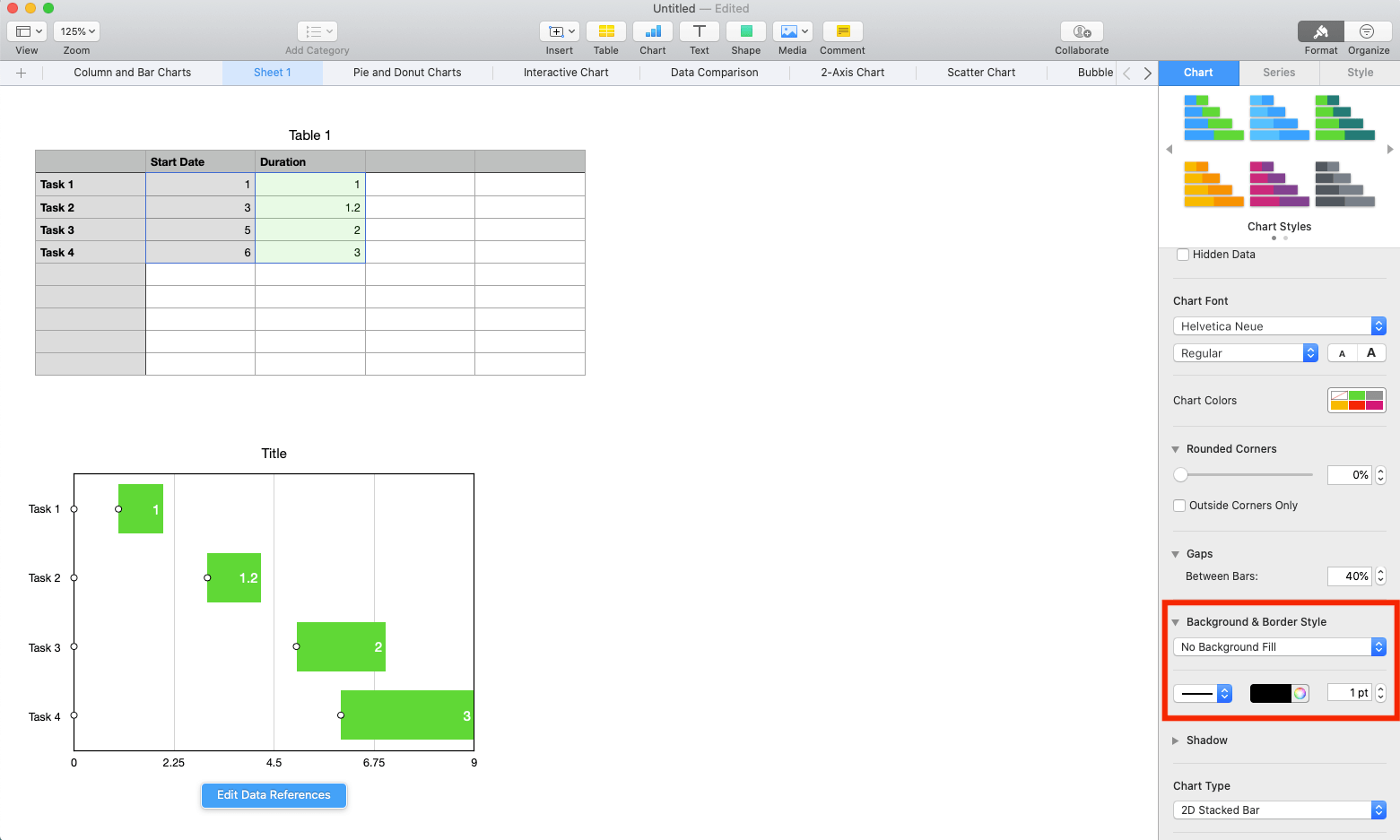Click the Insert toolbar icon
The image size is (1400, 840).
coord(559,32)
